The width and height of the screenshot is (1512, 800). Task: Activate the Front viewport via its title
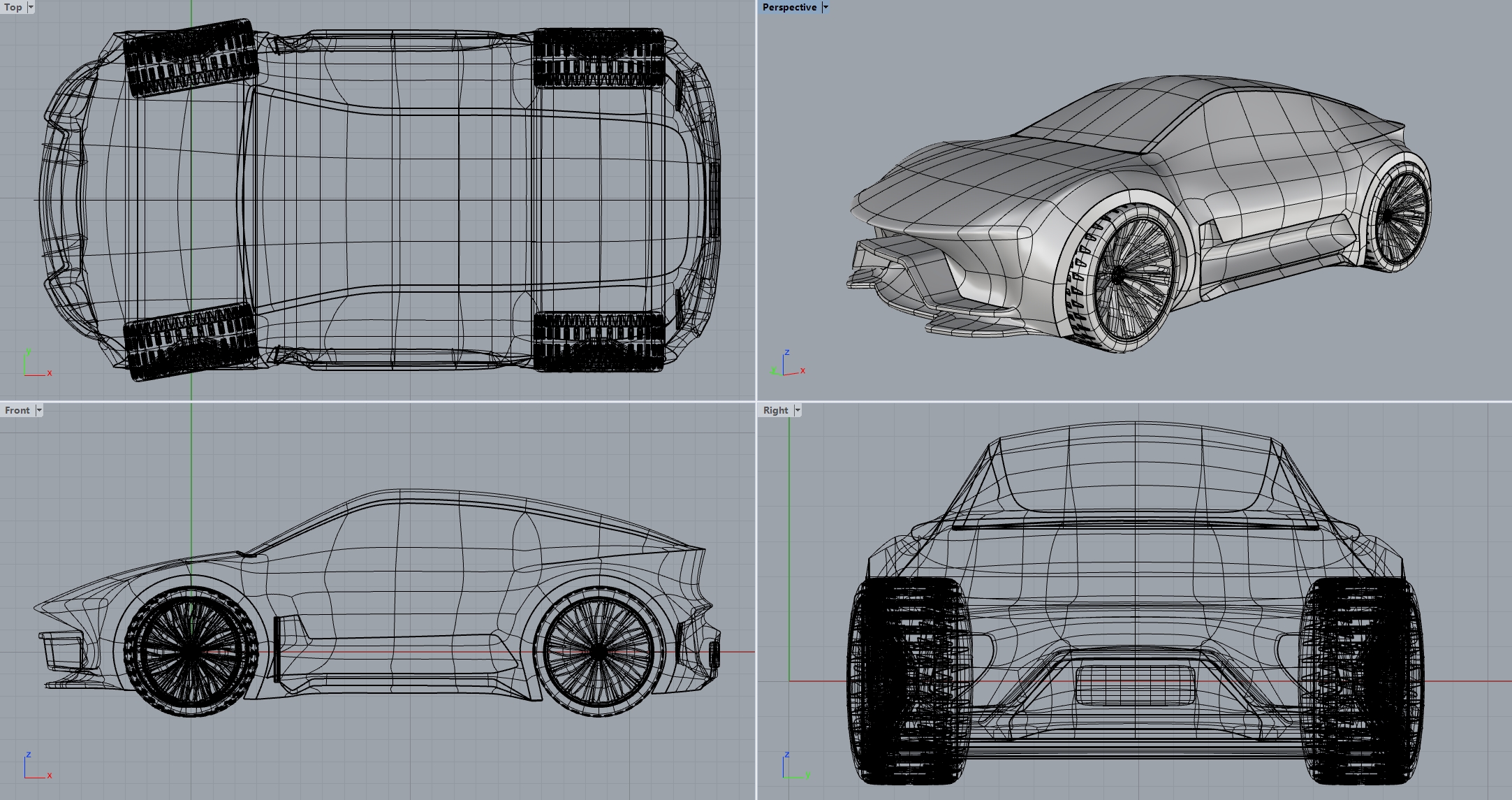tap(17, 410)
